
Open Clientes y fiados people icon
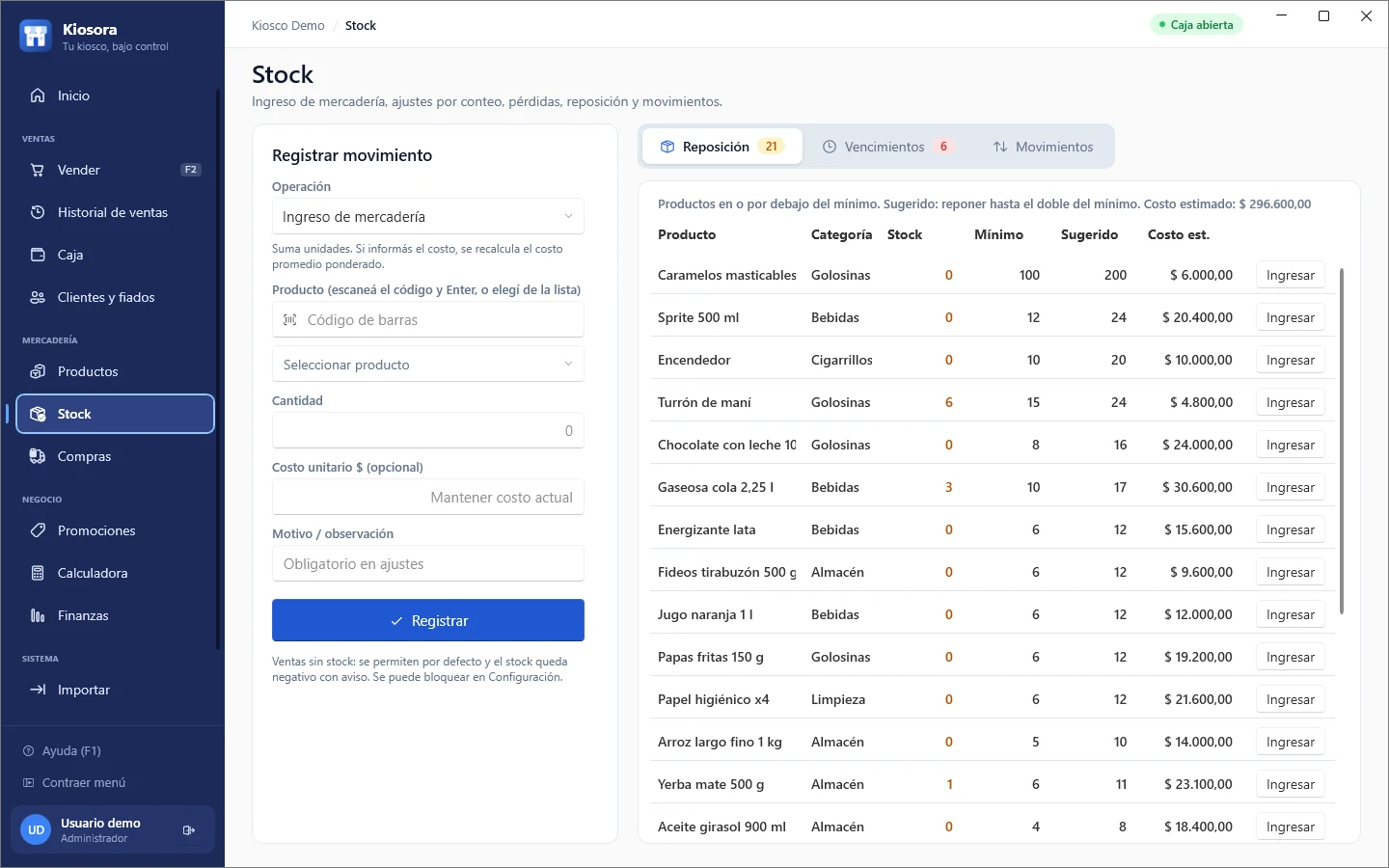pyautogui.click(x=38, y=297)
